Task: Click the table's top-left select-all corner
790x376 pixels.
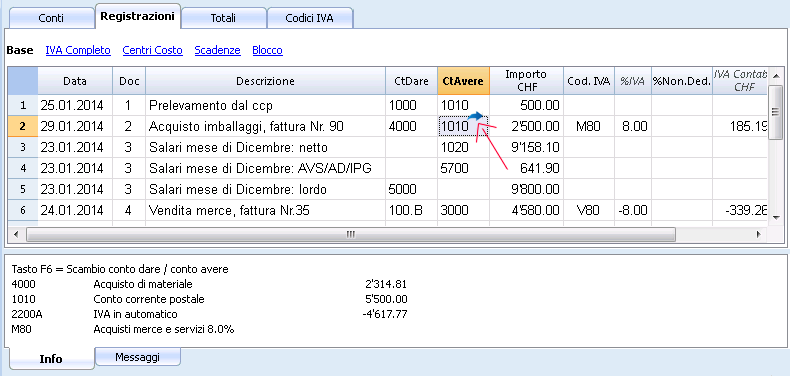Action: click(22, 81)
